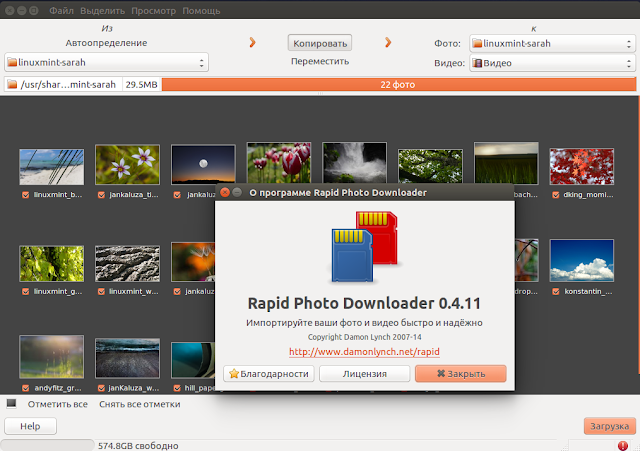Expand the source folder linuxmint-sarah dropdown
This screenshot has height=451, width=640.
coord(106,62)
